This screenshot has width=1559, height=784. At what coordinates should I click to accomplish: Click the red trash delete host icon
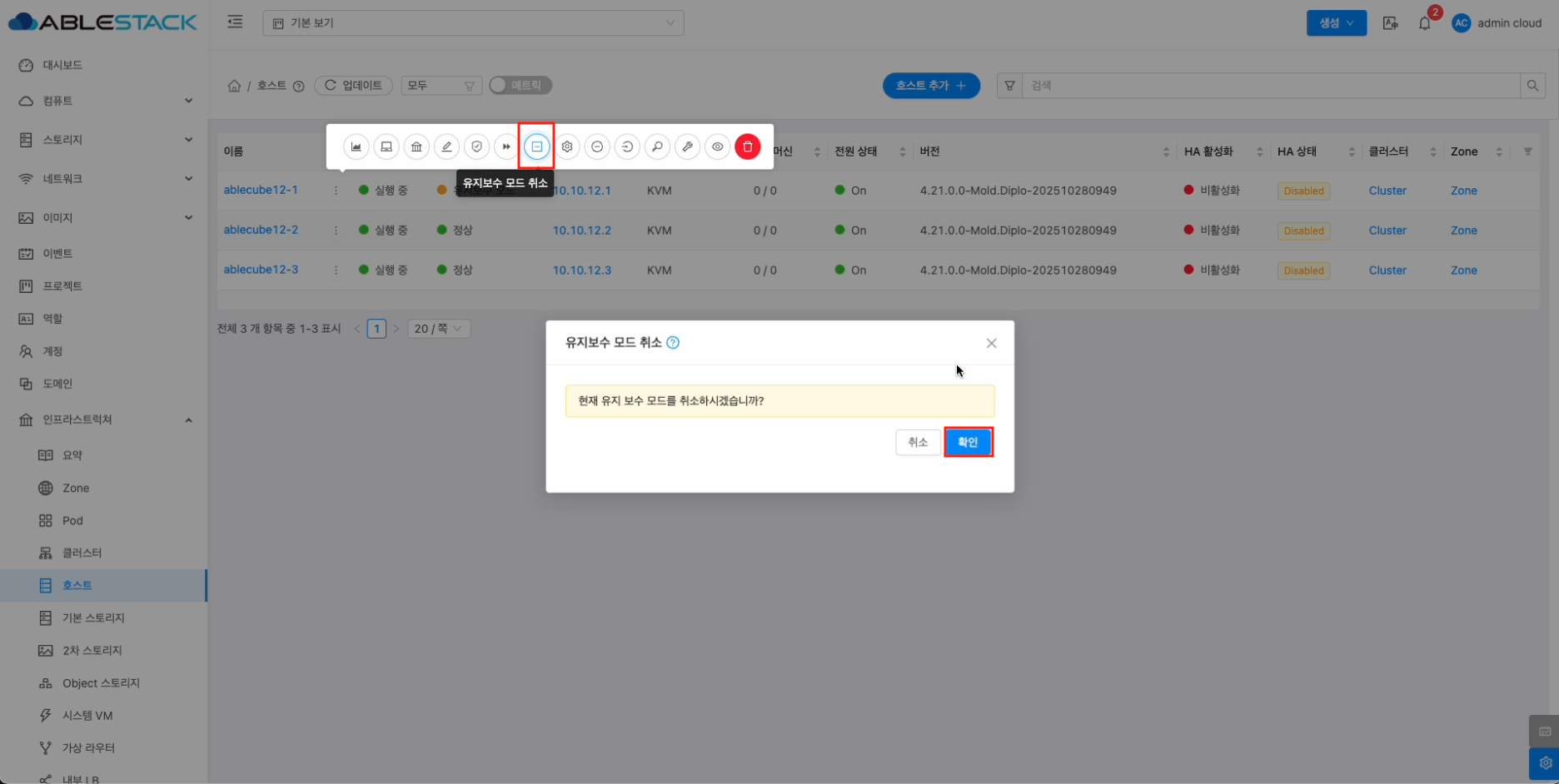[747, 146]
